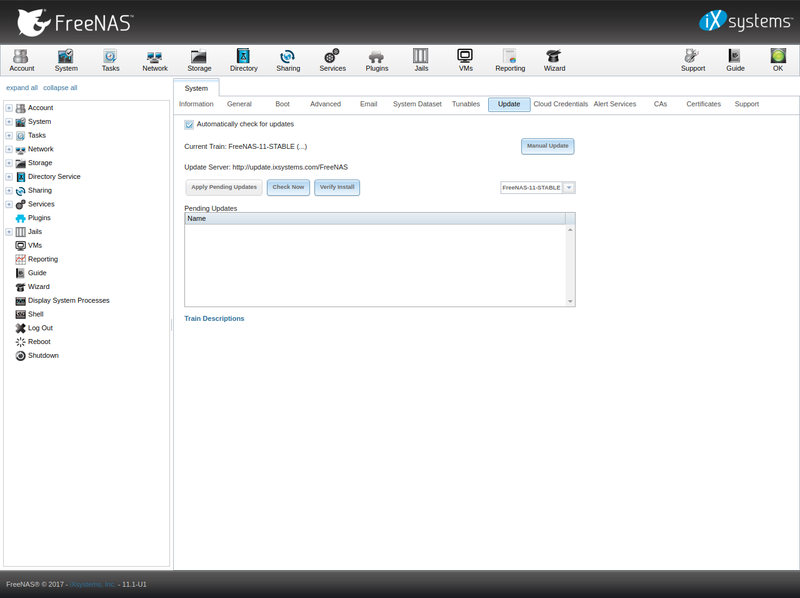Click the Name column header
The height and width of the screenshot is (598, 800).
coord(375,218)
